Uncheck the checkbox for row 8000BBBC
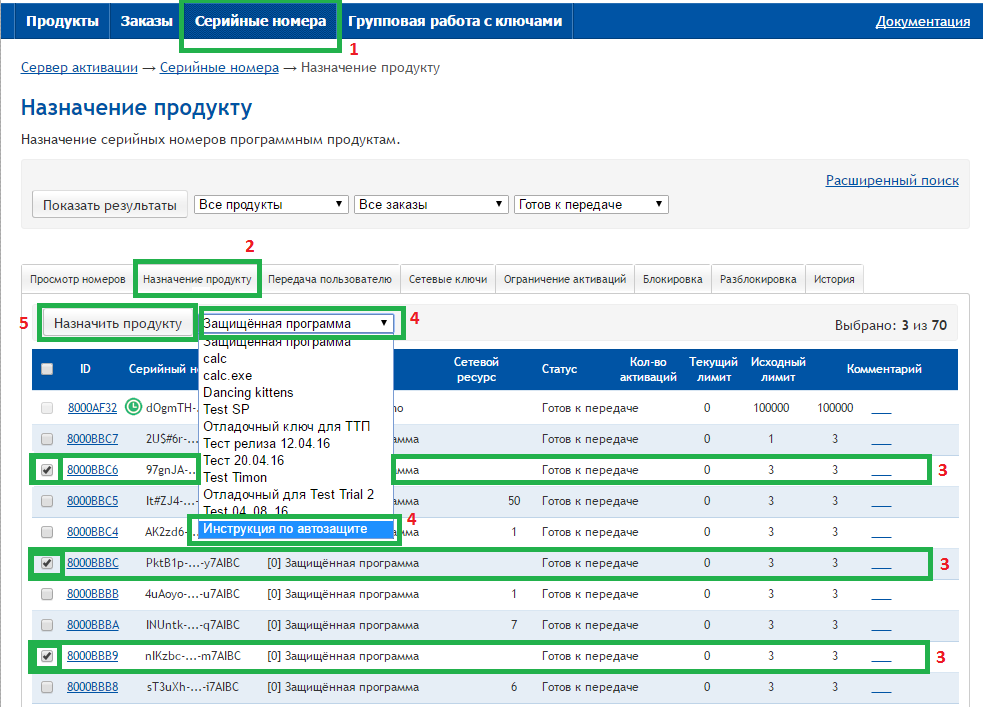 tap(47, 564)
